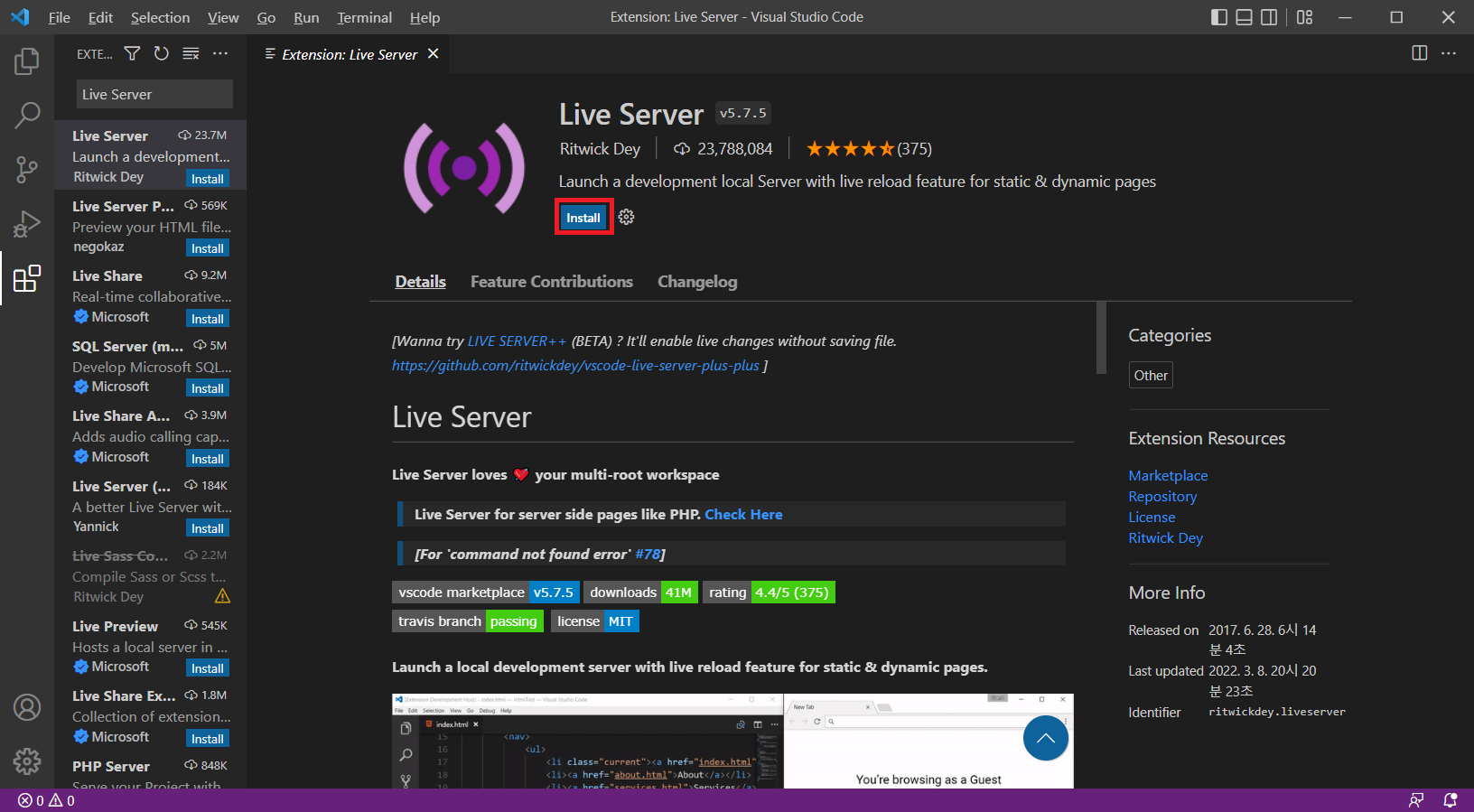Customize layout icon in title bar

coord(1304,17)
